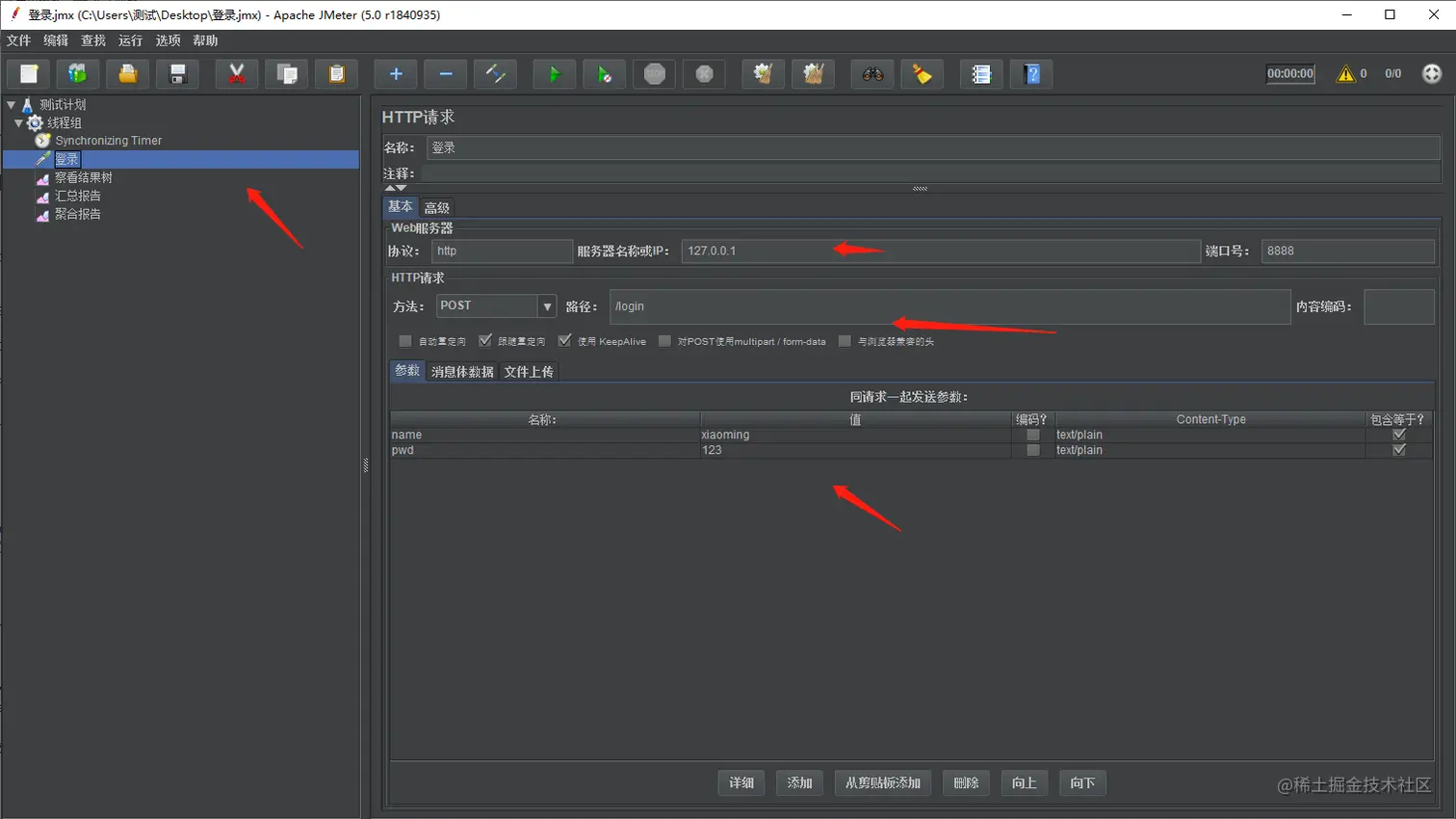Enable 对POST使用multipart/form-data checkbox
Screen dimensions: 1456x819
click(x=664, y=341)
